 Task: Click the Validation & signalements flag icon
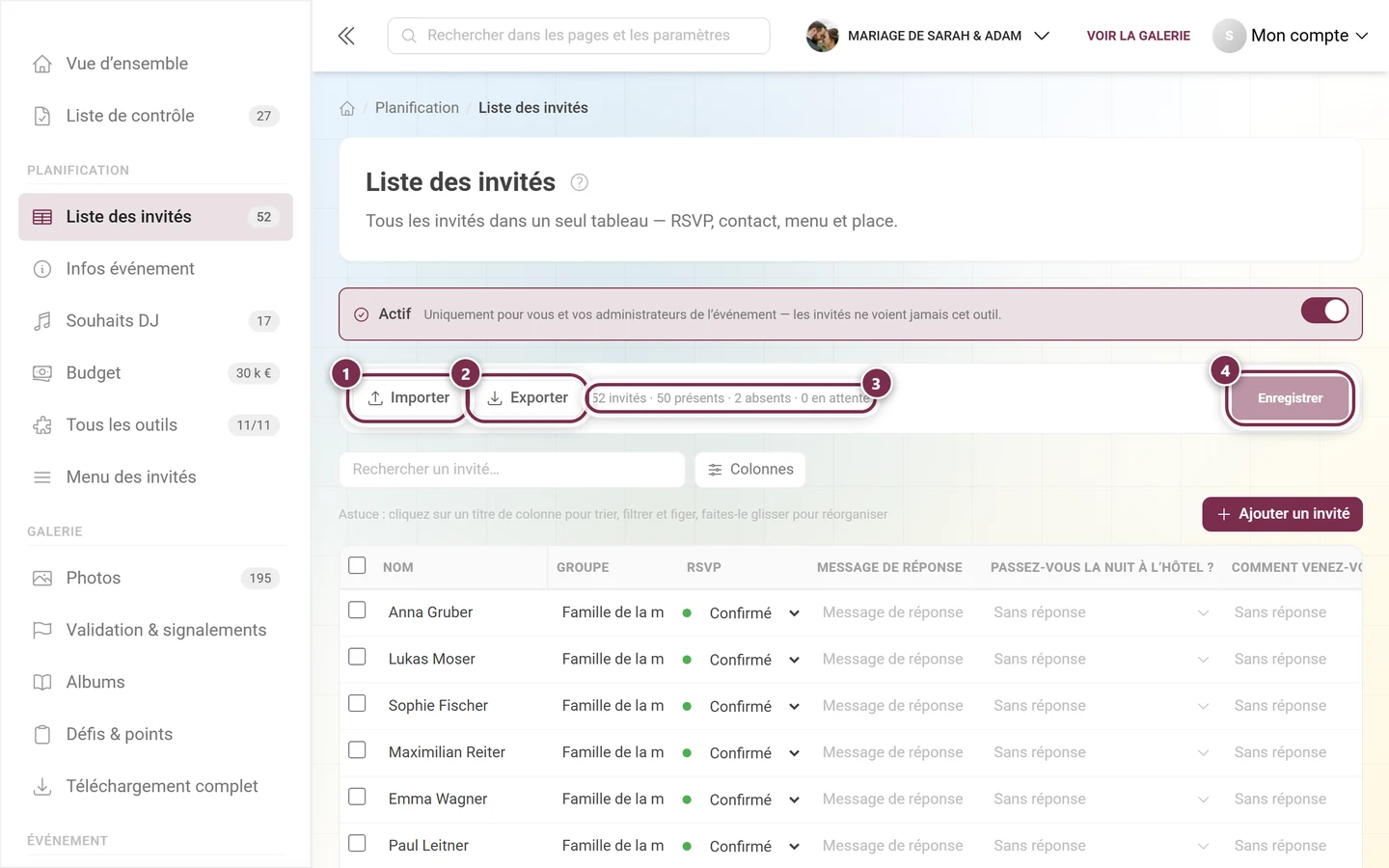click(x=42, y=631)
